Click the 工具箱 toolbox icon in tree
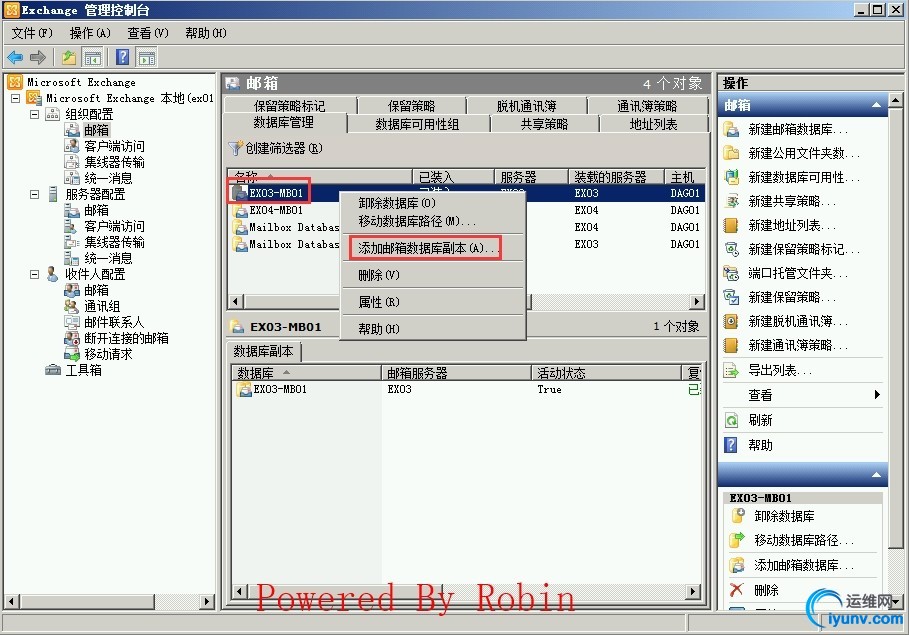Screen dimensions: 909x635 [53, 370]
